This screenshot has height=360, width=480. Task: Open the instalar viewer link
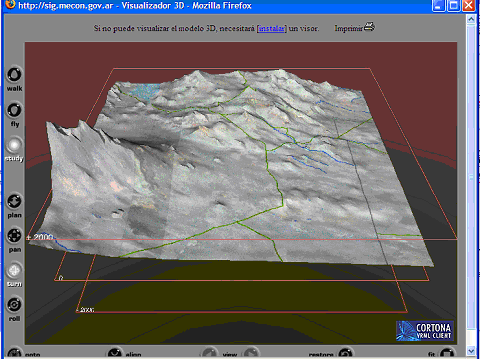tap(272, 28)
